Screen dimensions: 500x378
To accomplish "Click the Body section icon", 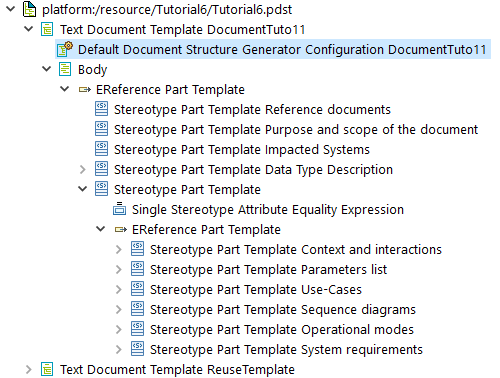I will tap(65, 69).
